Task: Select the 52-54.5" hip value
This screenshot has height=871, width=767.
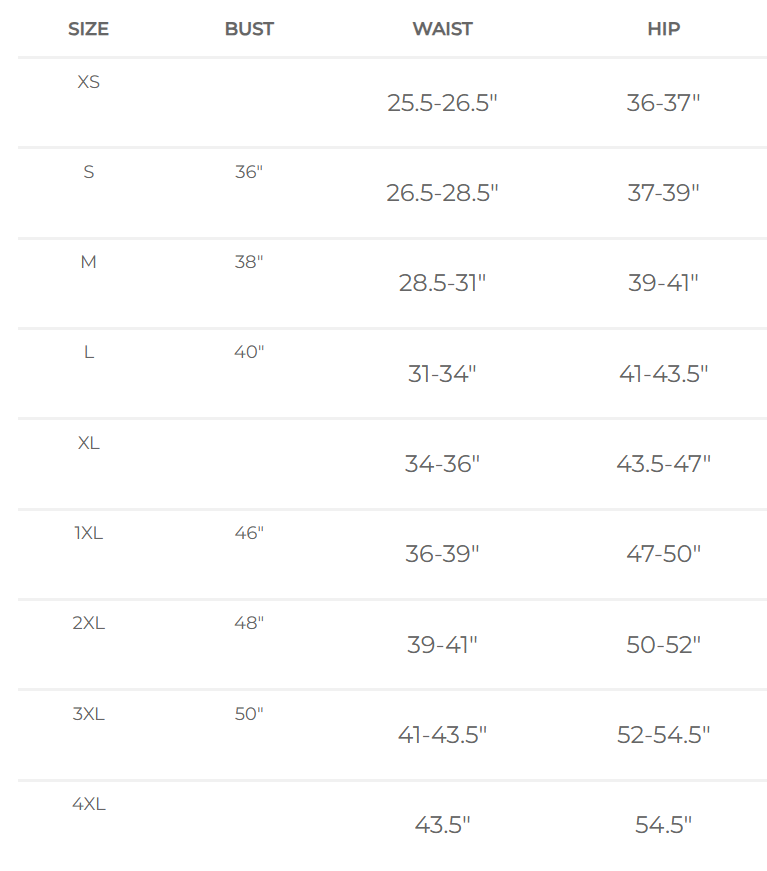Action: click(x=663, y=735)
